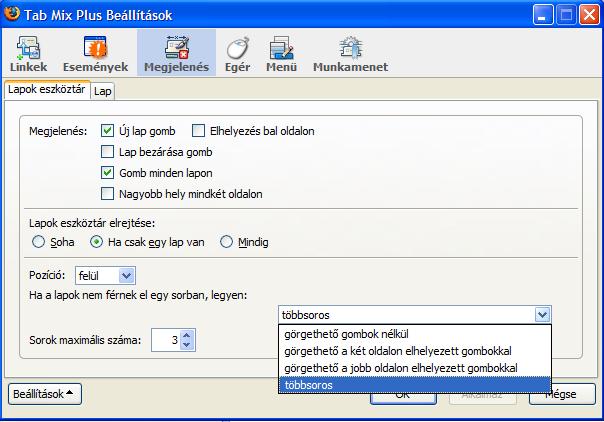Decrease Sorok maximális száma value
This screenshot has width=604, height=422.
point(186,345)
